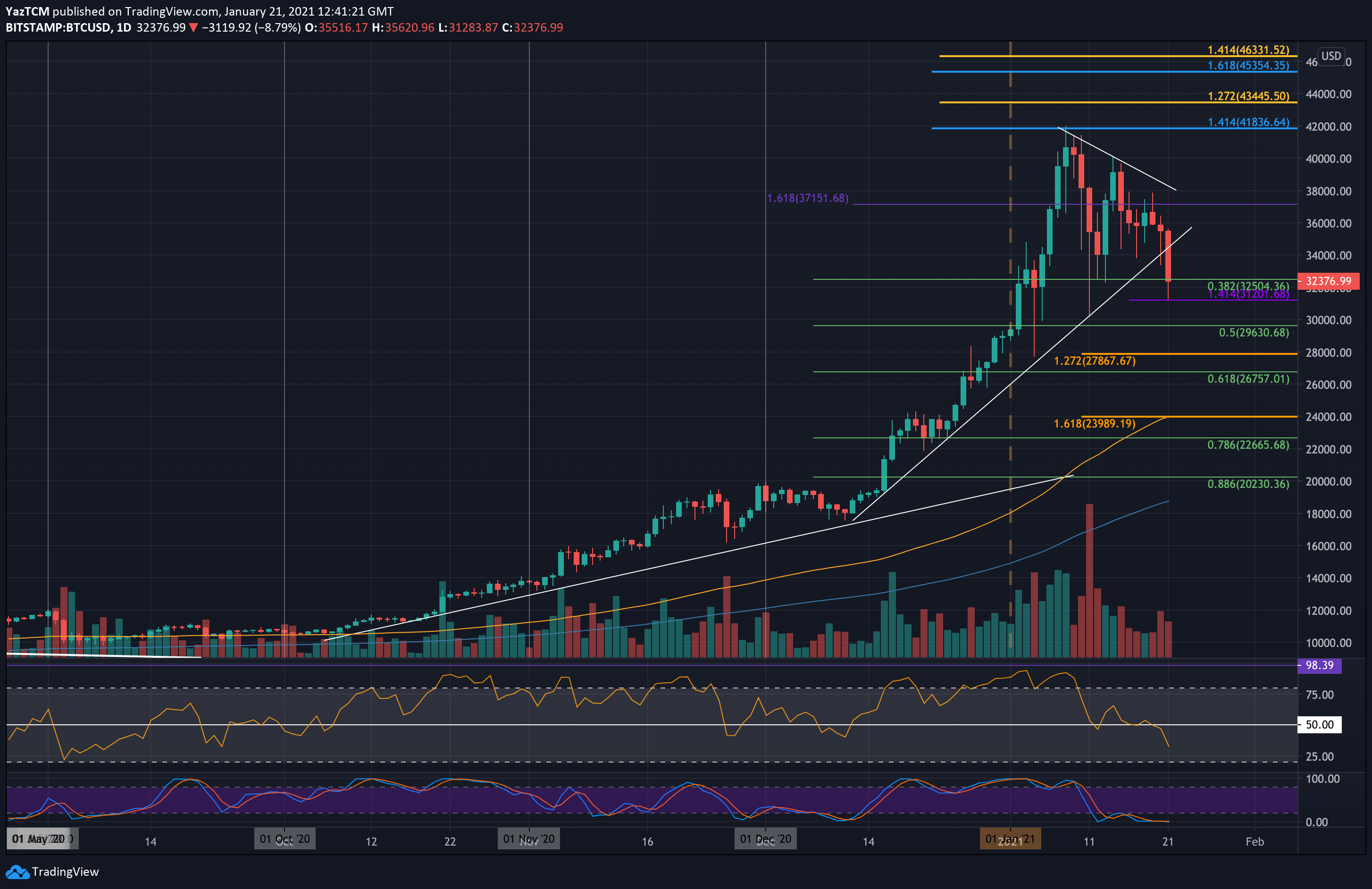Click the 14000.00 price axis label

[1328, 578]
